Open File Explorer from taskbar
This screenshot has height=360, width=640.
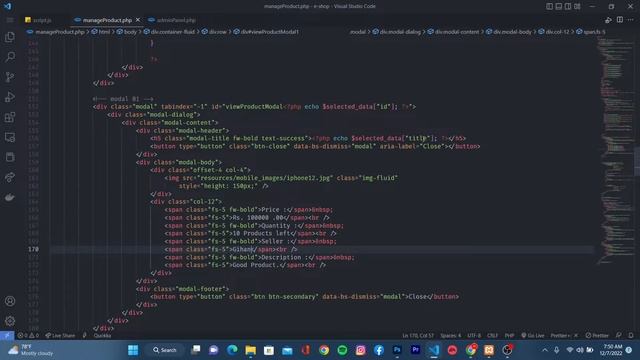coord(251,350)
